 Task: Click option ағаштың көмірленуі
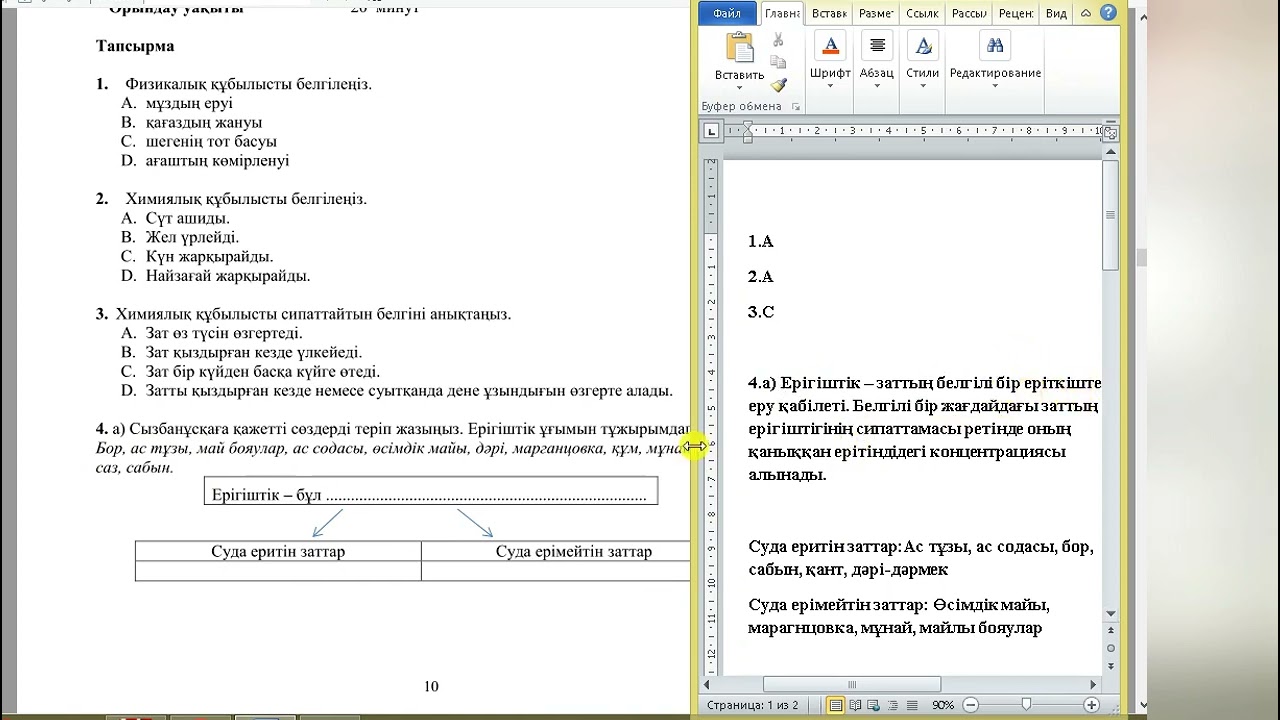click(x=217, y=160)
